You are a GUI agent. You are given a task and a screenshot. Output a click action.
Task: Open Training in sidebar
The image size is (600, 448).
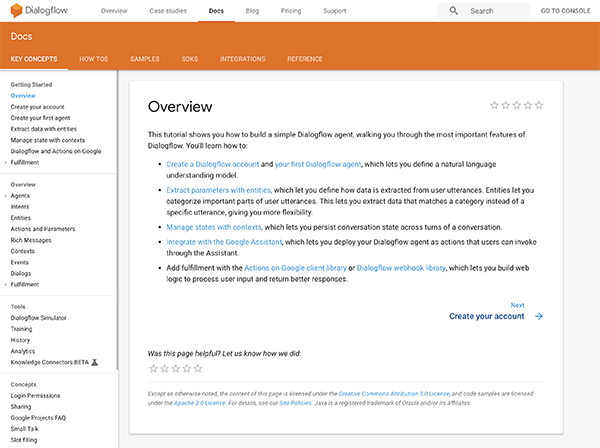[21, 329]
